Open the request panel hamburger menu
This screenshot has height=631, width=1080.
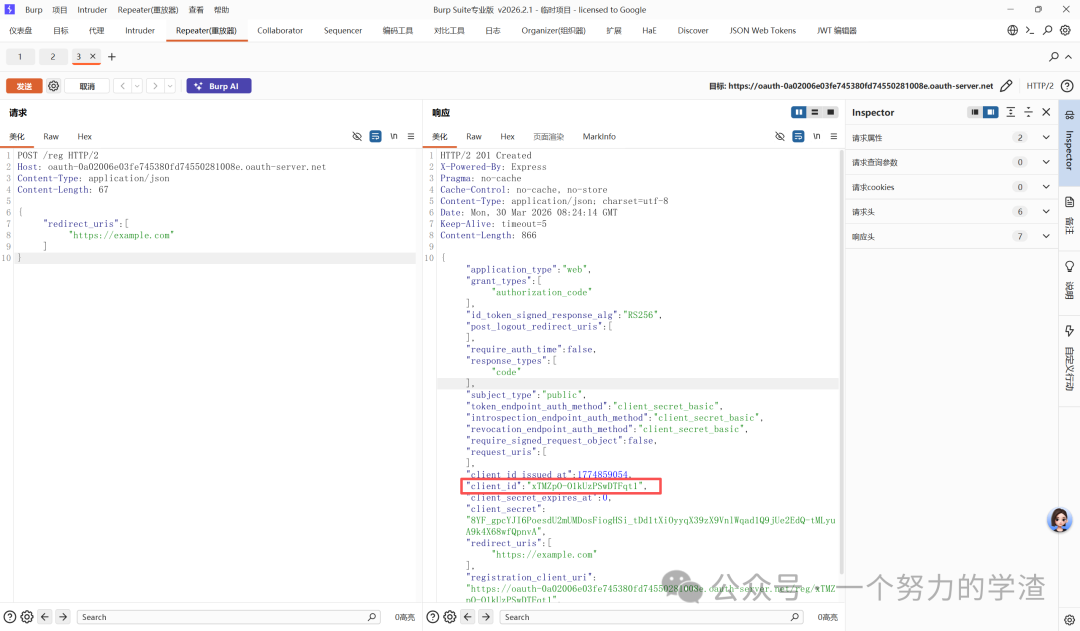click(411, 136)
